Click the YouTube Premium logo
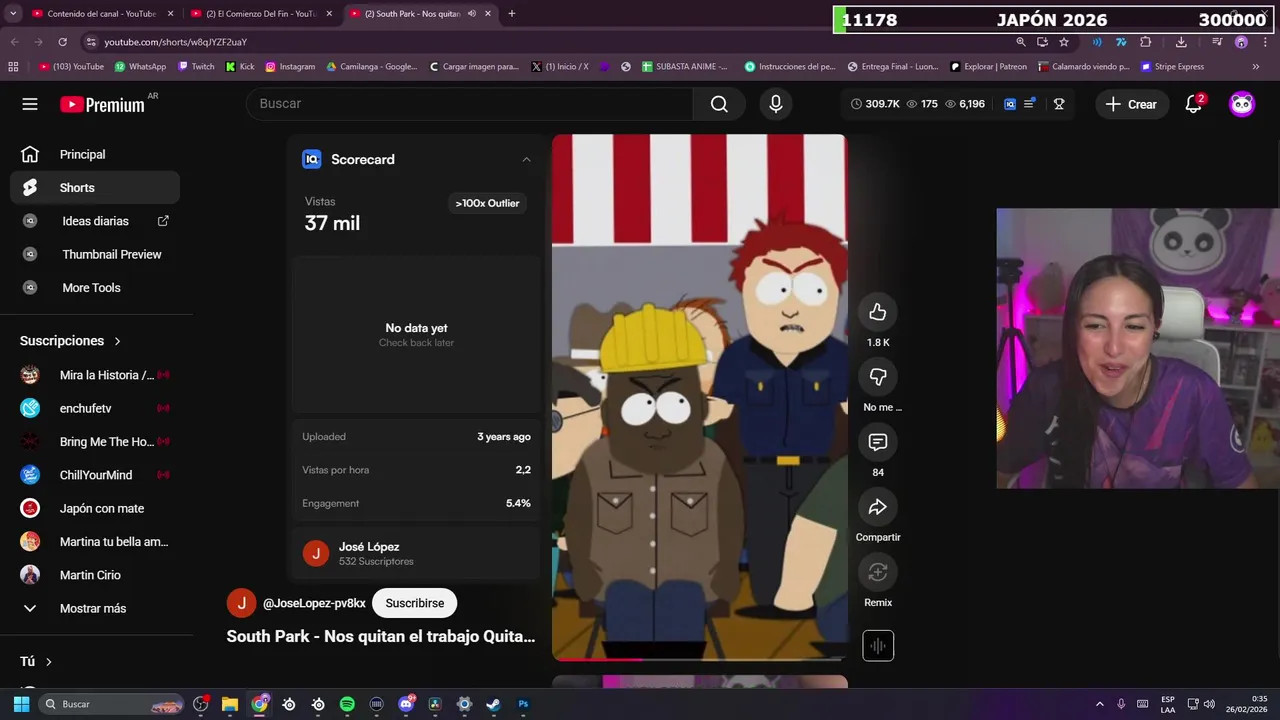The width and height of the screenshot is (1280, 720). tap(102, 104)
